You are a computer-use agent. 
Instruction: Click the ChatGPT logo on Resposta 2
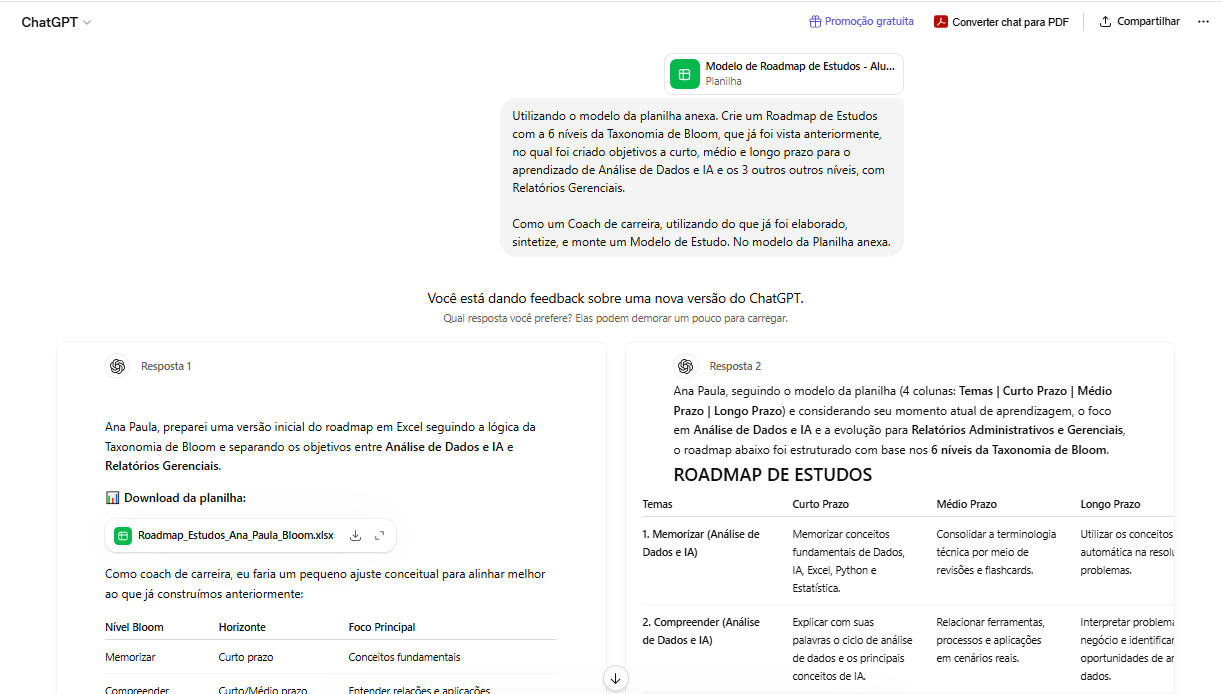click(x=685, y=366)
